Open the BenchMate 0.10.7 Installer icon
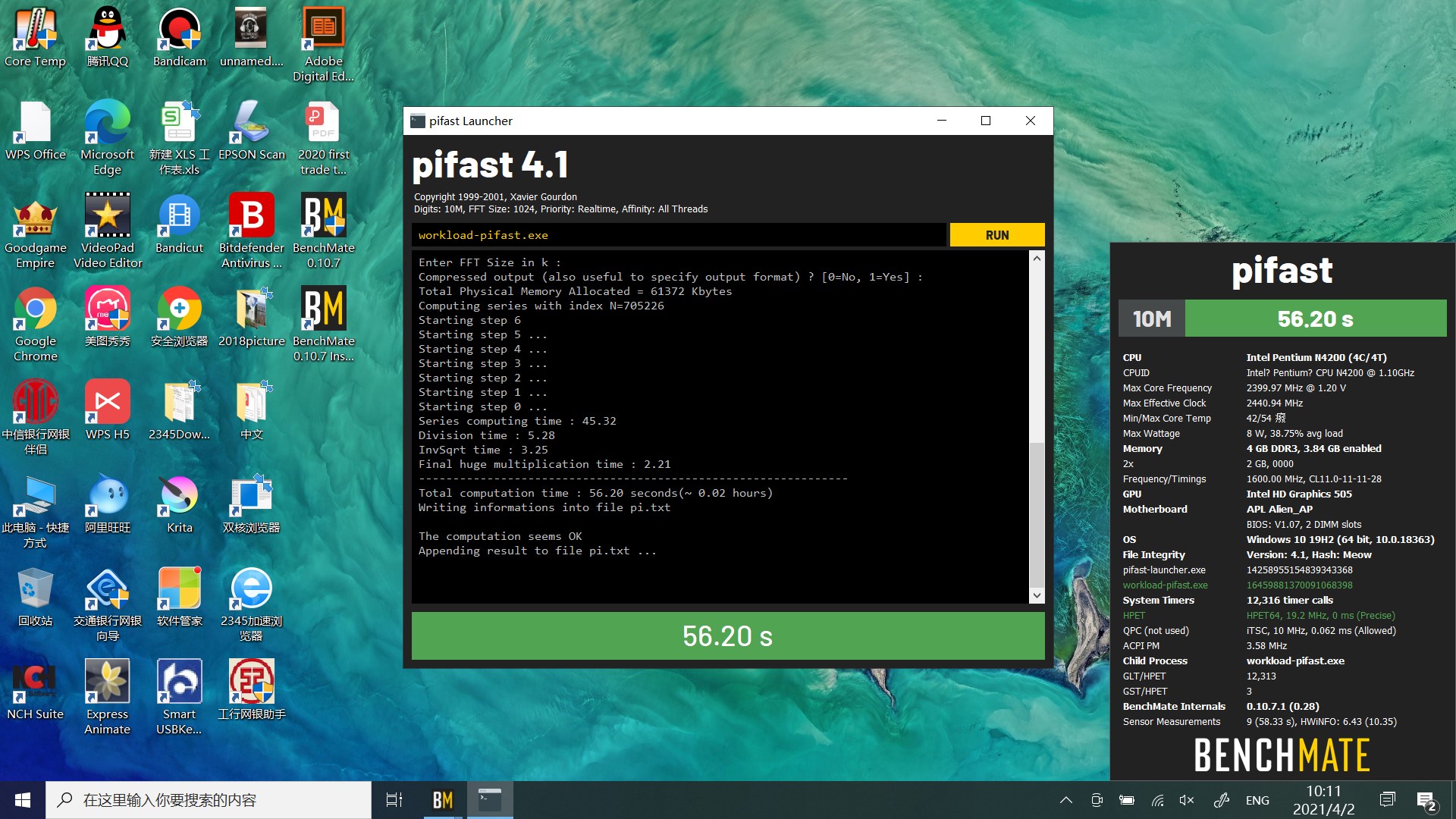Viewport: 1456px width, 819px height. [x=324, y=324]
